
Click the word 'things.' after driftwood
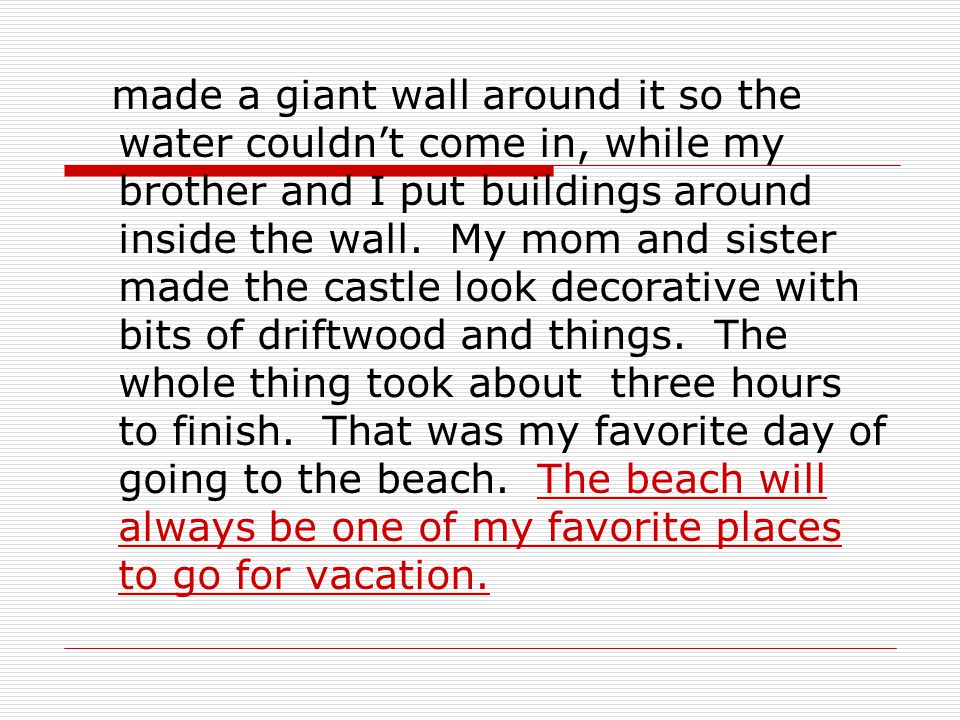[616, 338]
